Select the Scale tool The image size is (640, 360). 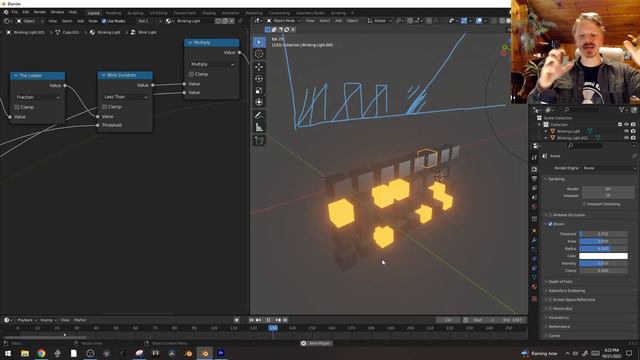tap(259, 91)
